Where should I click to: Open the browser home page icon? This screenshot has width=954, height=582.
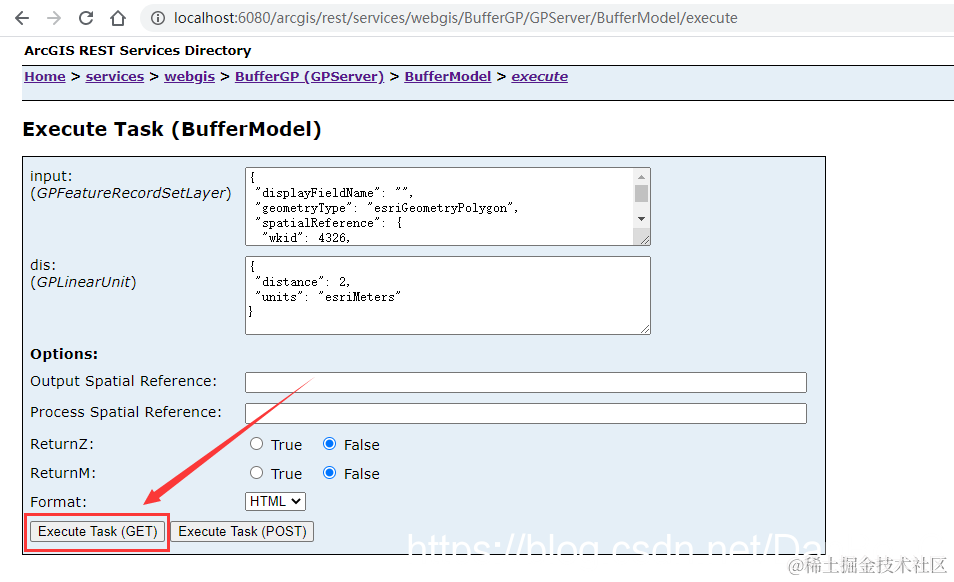[118, 18]
